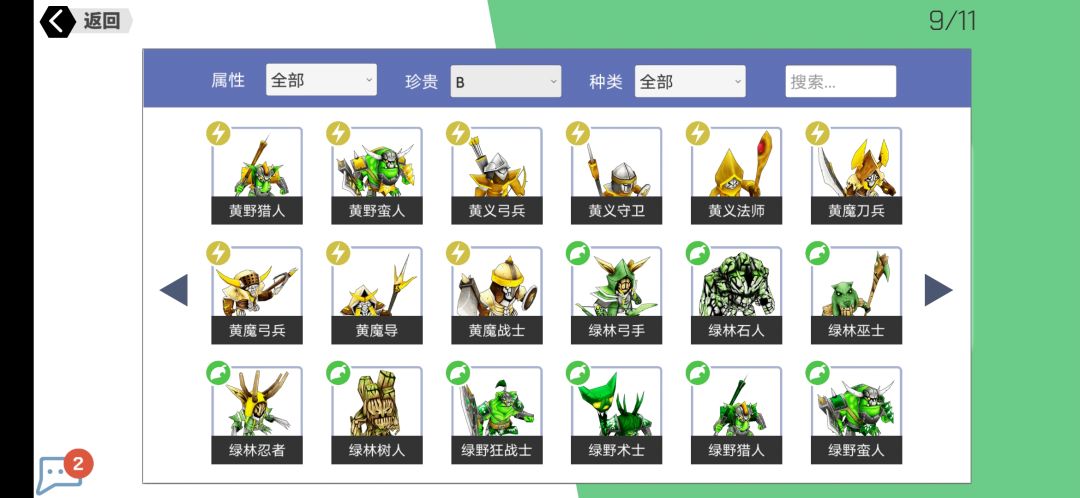Tap the leaf icon on 绿林巫士
Viewport: 1080px width, 498px height.
(x=818, y=253)
